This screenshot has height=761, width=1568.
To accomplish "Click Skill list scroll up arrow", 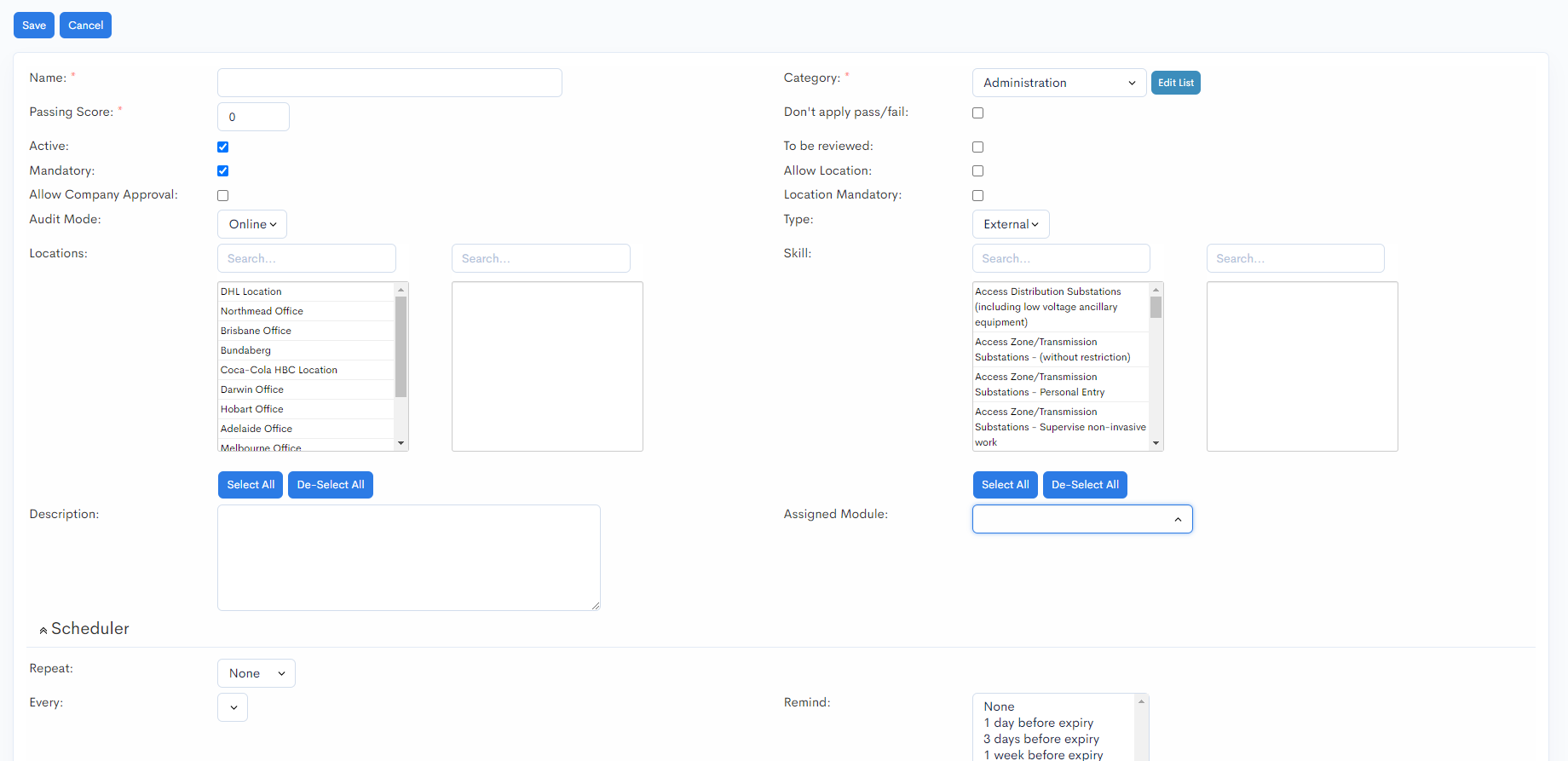I will pyautogui.click(x=1156, y=290).
